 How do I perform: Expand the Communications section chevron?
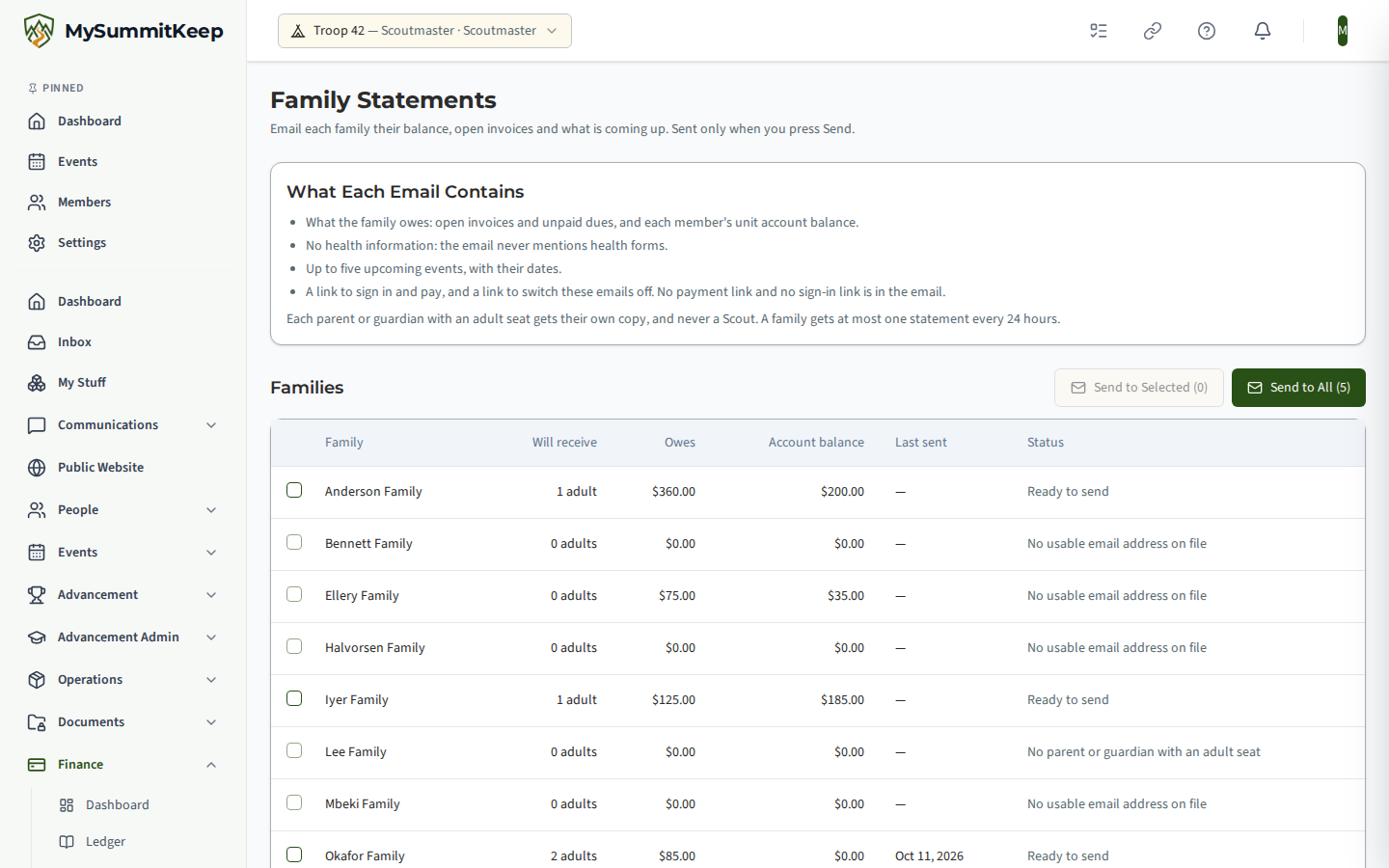pyautogui.click(x=211, y=425)
